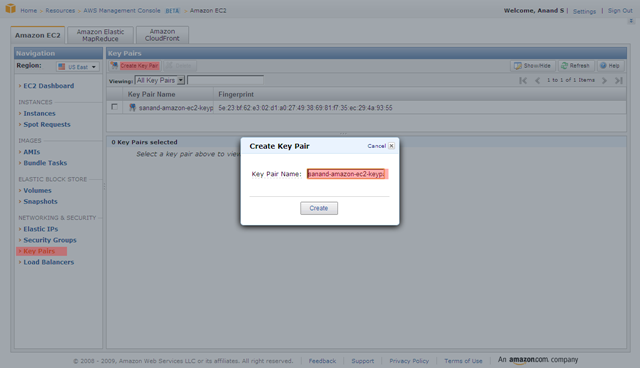
Task: Open the All Key Pairs viewing dropdown
Action: [x=160, y=80]
